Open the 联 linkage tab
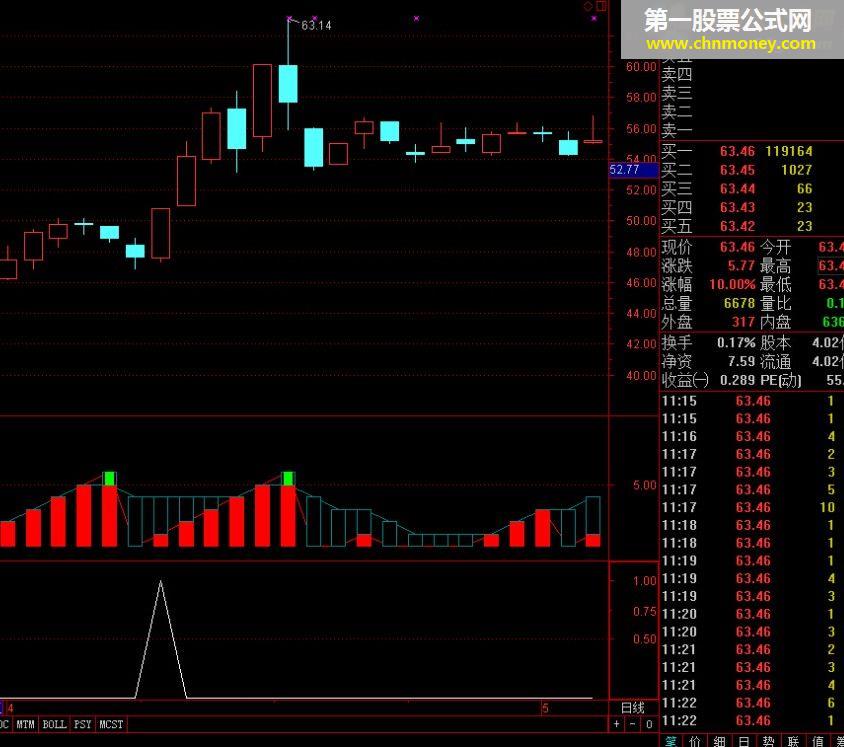The height and width of the screenshot is (747, 844). point(793,741)
